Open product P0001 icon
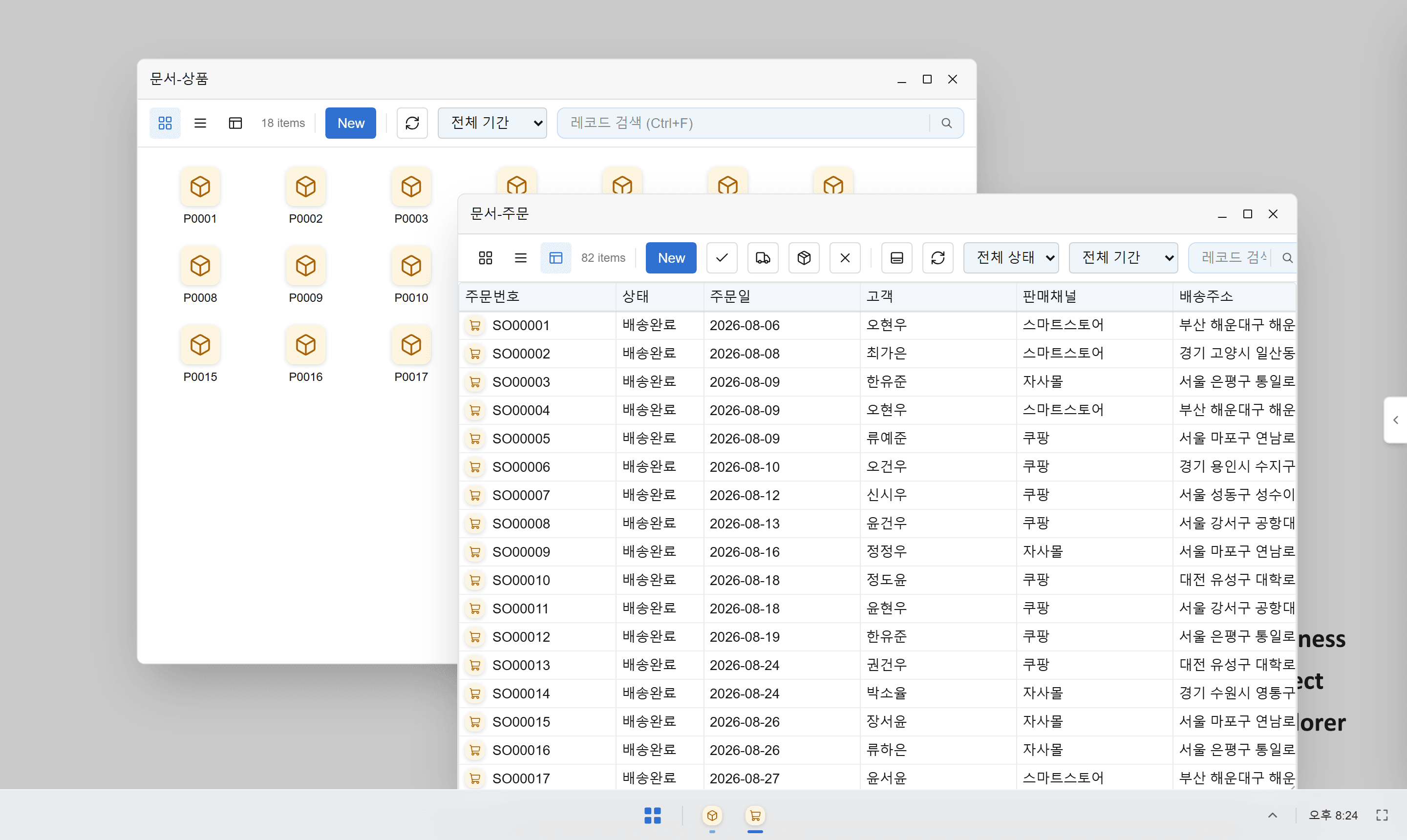 click(200, 195)
